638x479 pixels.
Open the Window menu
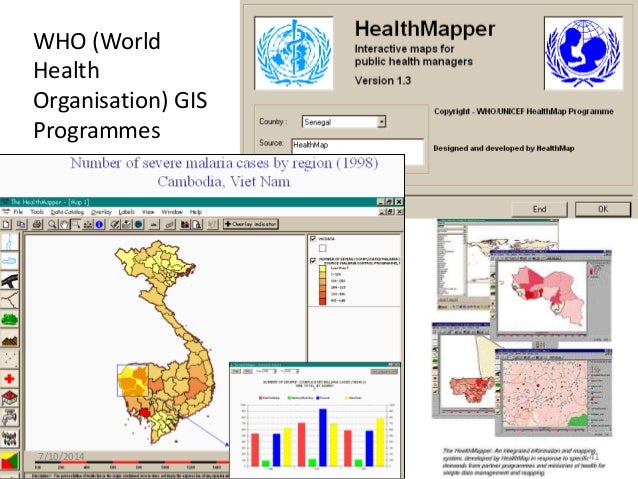click(x=172, y=212)
